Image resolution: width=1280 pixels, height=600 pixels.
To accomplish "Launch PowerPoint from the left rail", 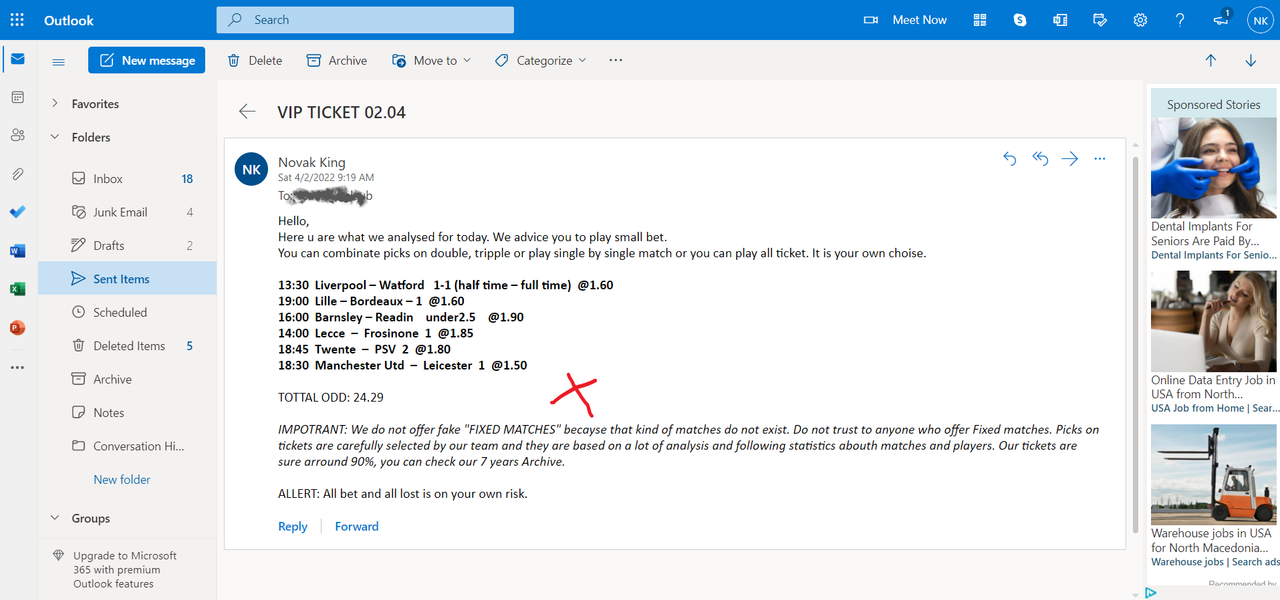I will [17, 327].
